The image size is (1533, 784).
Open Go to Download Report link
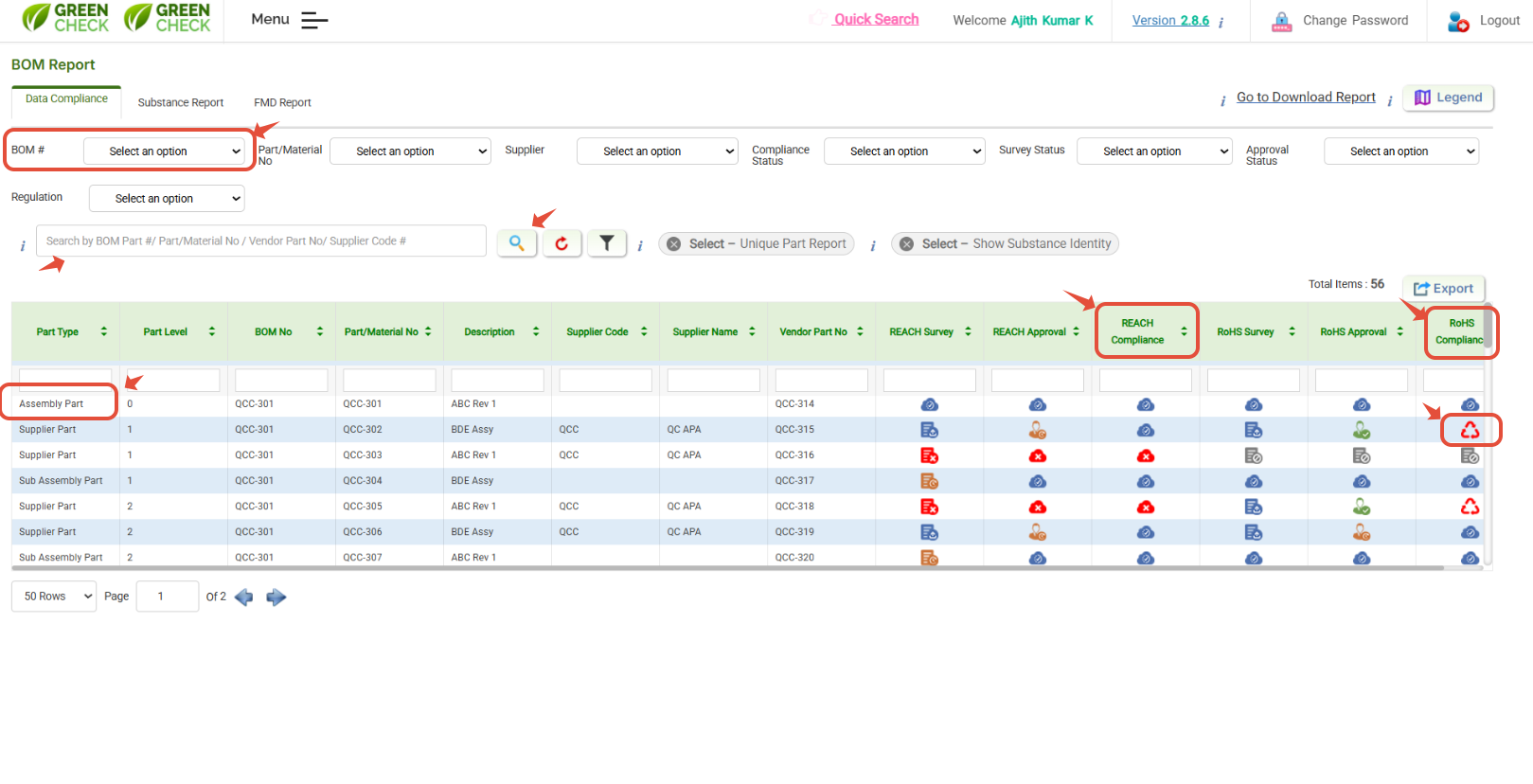pos(1305,98)
